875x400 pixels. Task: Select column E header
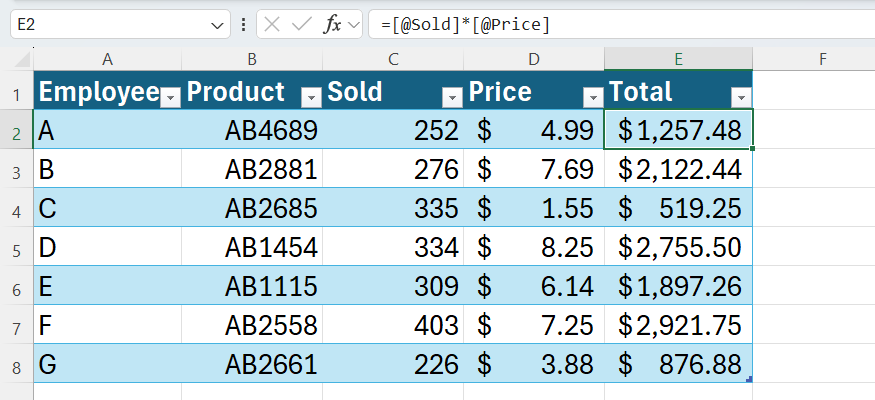click(x=679, y=60)
